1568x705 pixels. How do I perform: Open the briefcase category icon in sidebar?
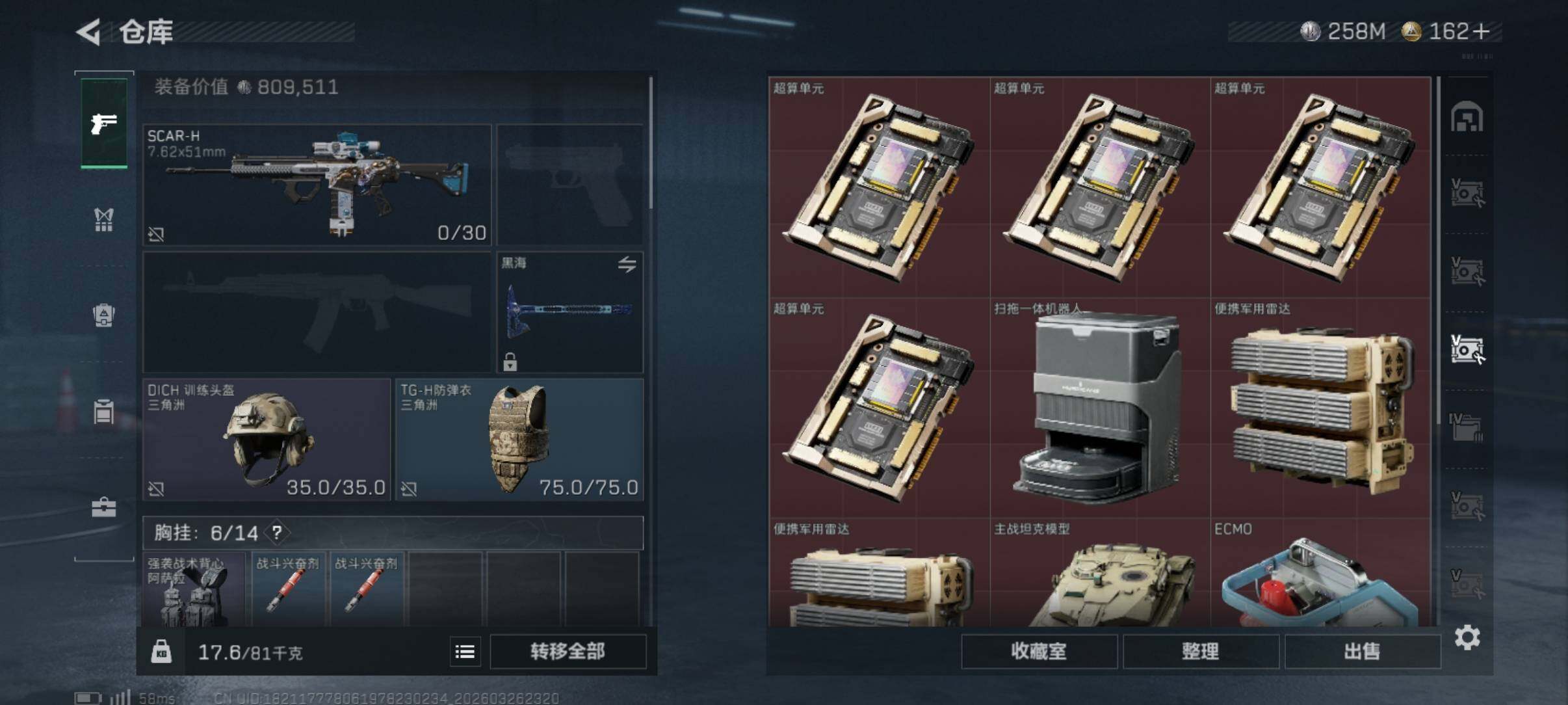[104, 507]
